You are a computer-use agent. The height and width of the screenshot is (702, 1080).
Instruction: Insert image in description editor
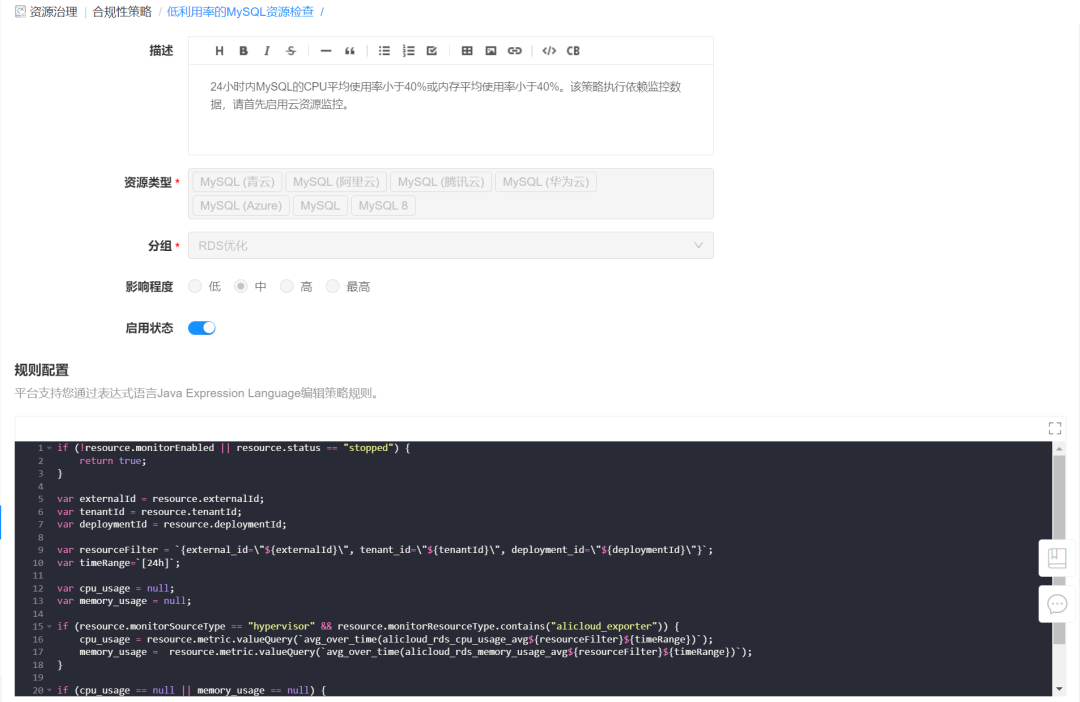(x=490, y=51)
